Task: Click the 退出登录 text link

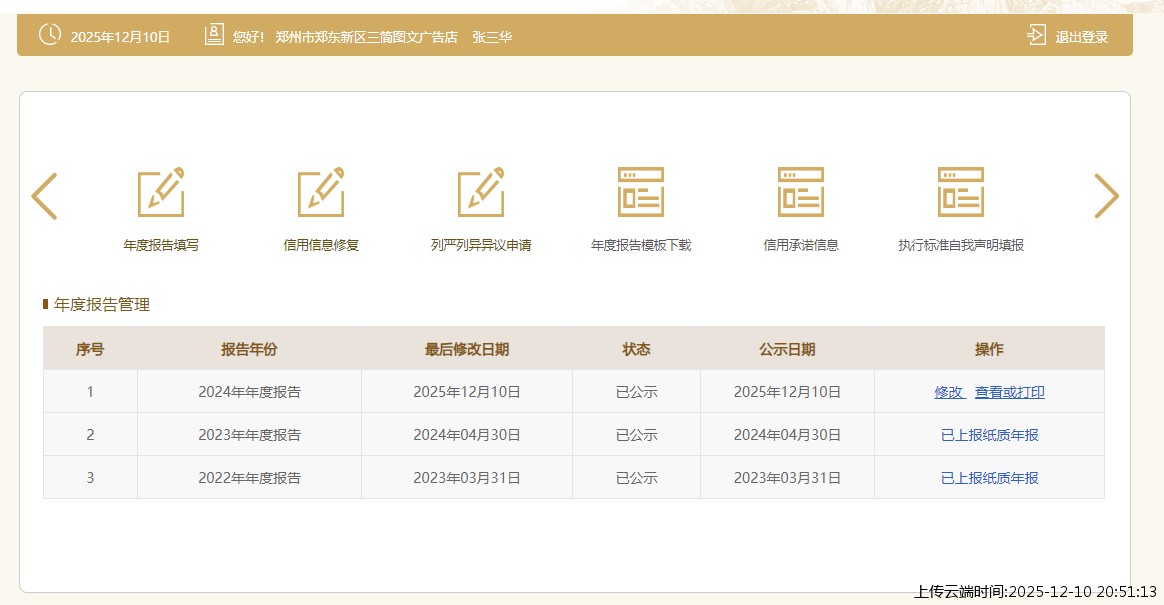Action: (x=1082, y=37)
